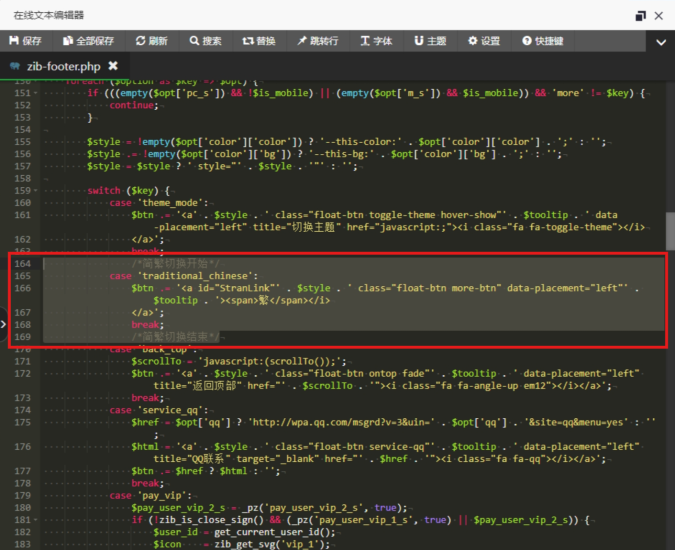Switch to the zib-footer.php tab
Screen dimensions: 675x550
(x=64, y=66)
